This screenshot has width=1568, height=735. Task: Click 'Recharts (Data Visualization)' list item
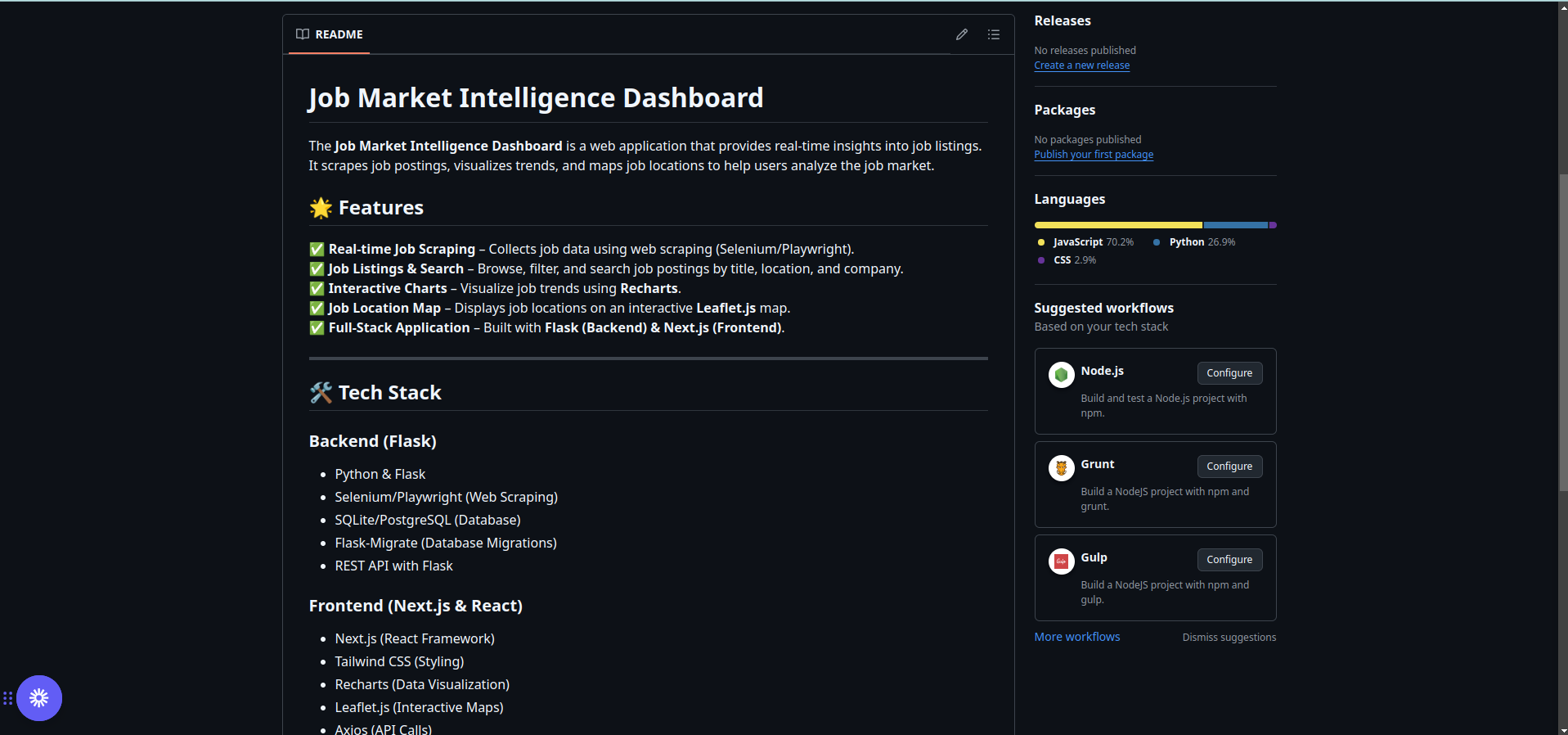[422, 685]
